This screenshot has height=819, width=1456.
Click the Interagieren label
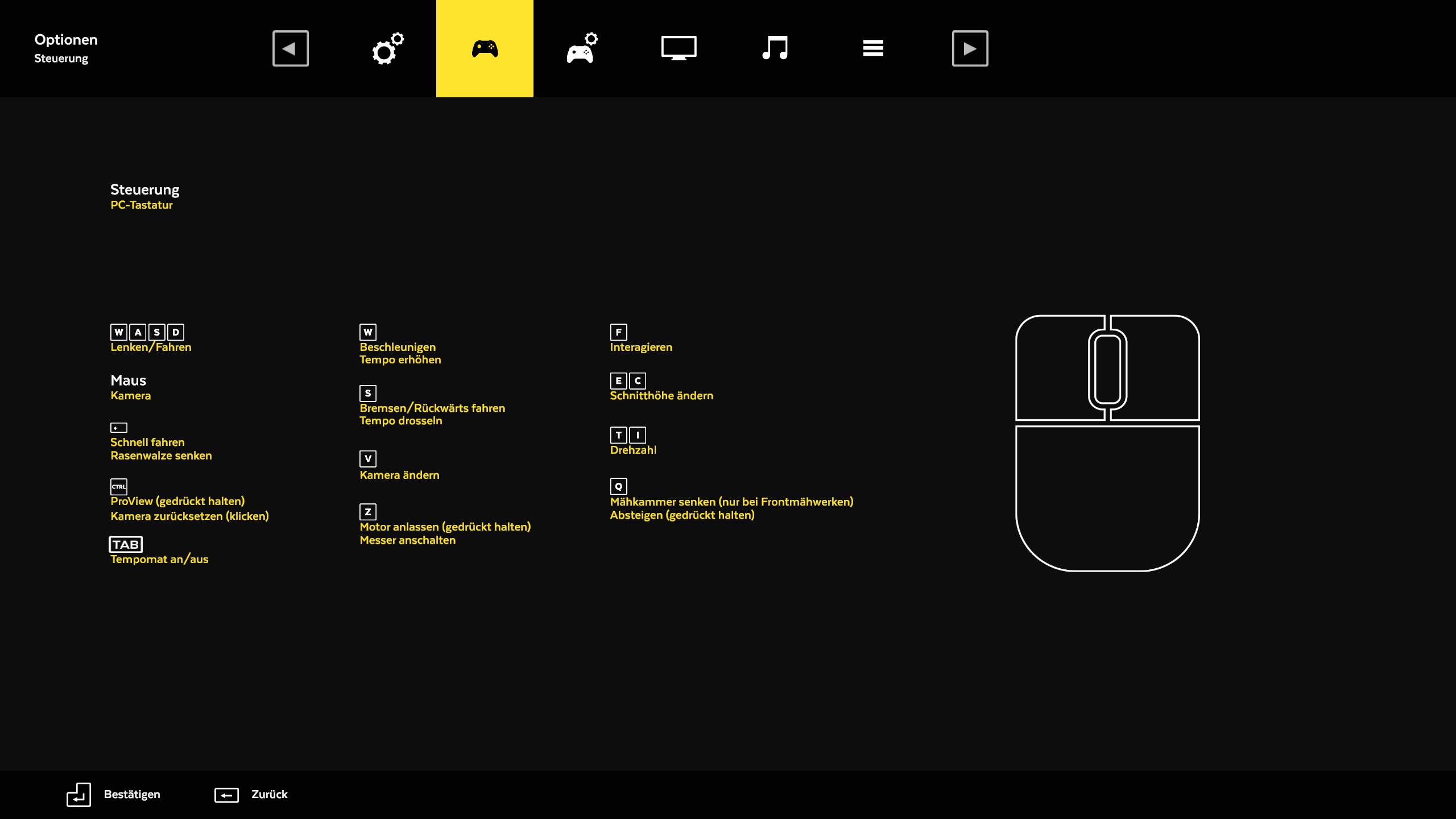pyautogui.click(x=641, y=347)
